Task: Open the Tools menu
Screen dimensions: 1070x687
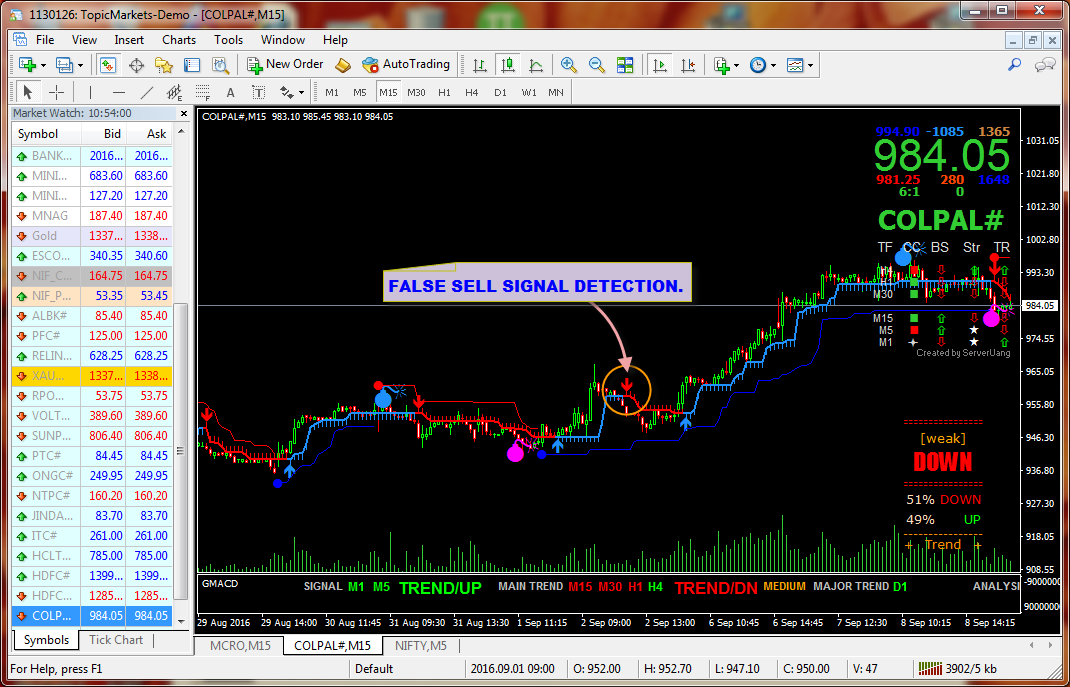Action: (x=229, y=40)
